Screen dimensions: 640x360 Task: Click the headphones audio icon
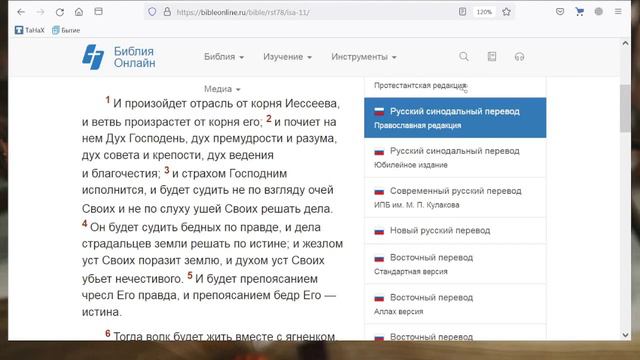click(x=519, y=57)
